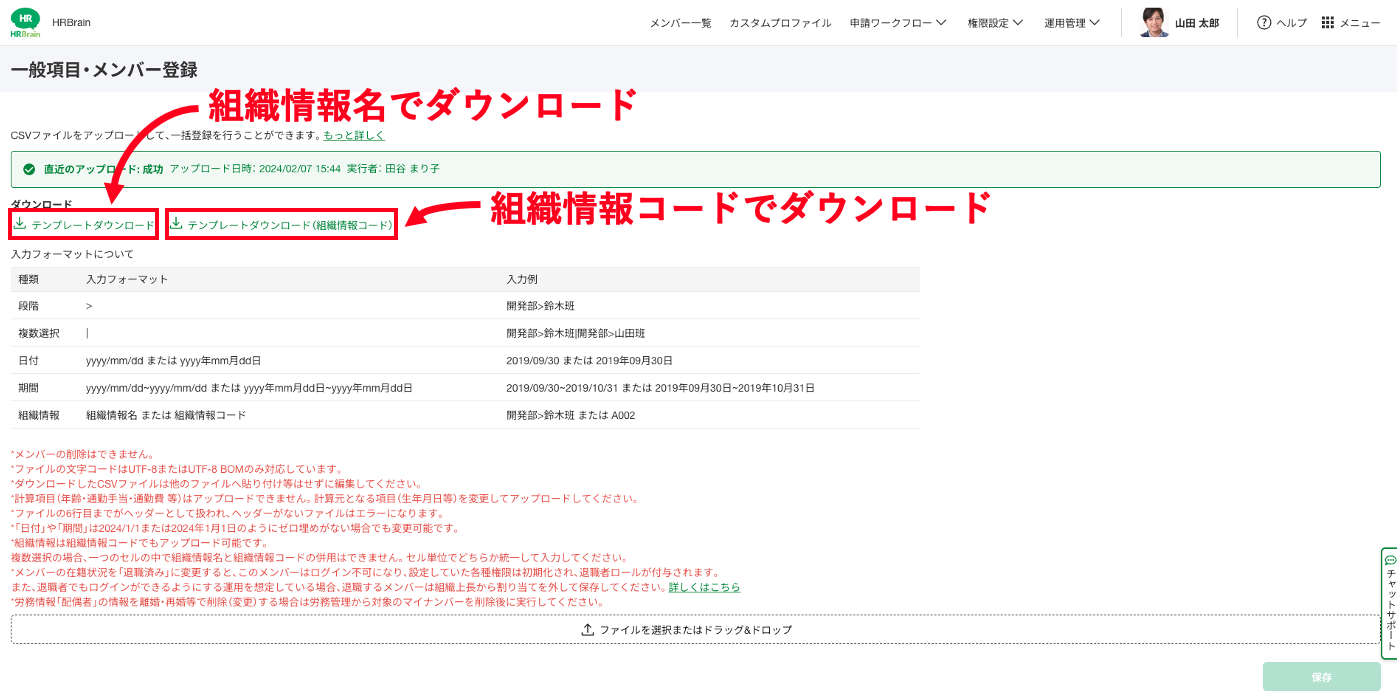Click the download icon beside テンプレートダウンロード
Viewport: 1397px width, 691px height.
(x=19, y=224)
